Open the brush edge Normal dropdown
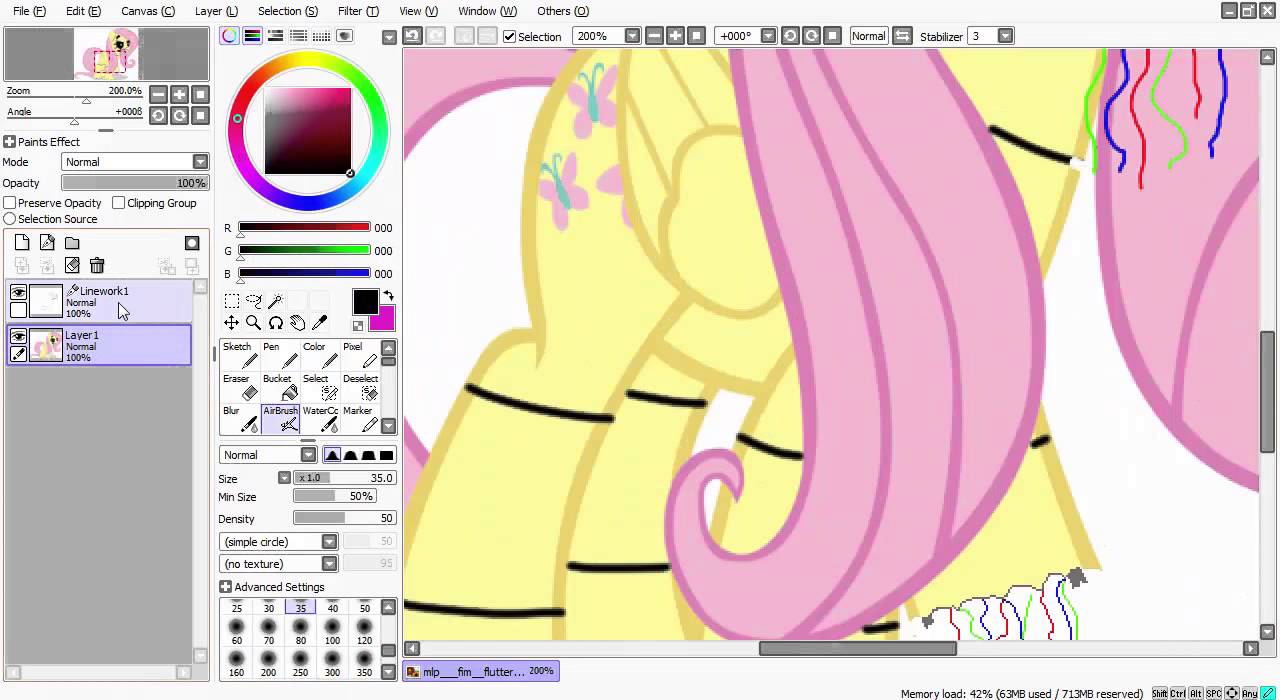This screenshot has width=1280, height=700. tap(308, 455)
